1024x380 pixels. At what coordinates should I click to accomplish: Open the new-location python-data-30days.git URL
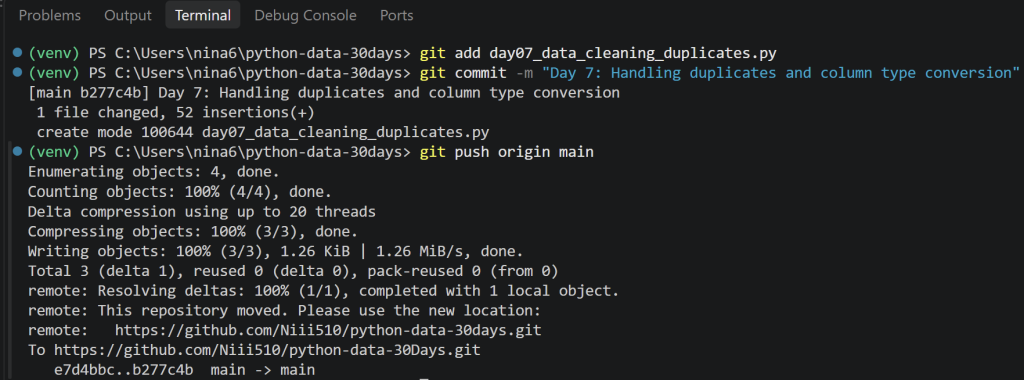328,330
